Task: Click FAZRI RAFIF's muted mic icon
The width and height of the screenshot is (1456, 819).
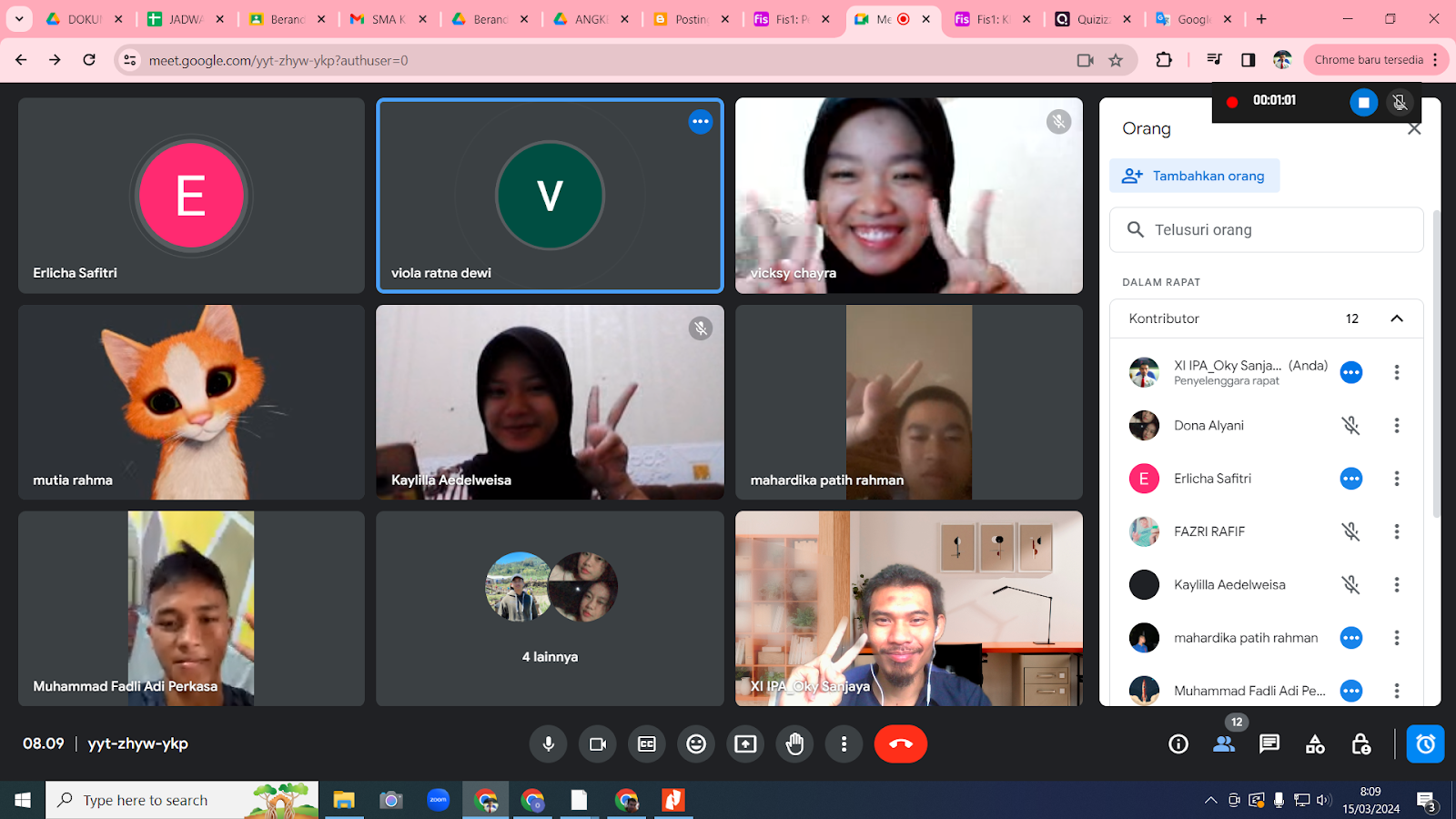Action: 1351,531
